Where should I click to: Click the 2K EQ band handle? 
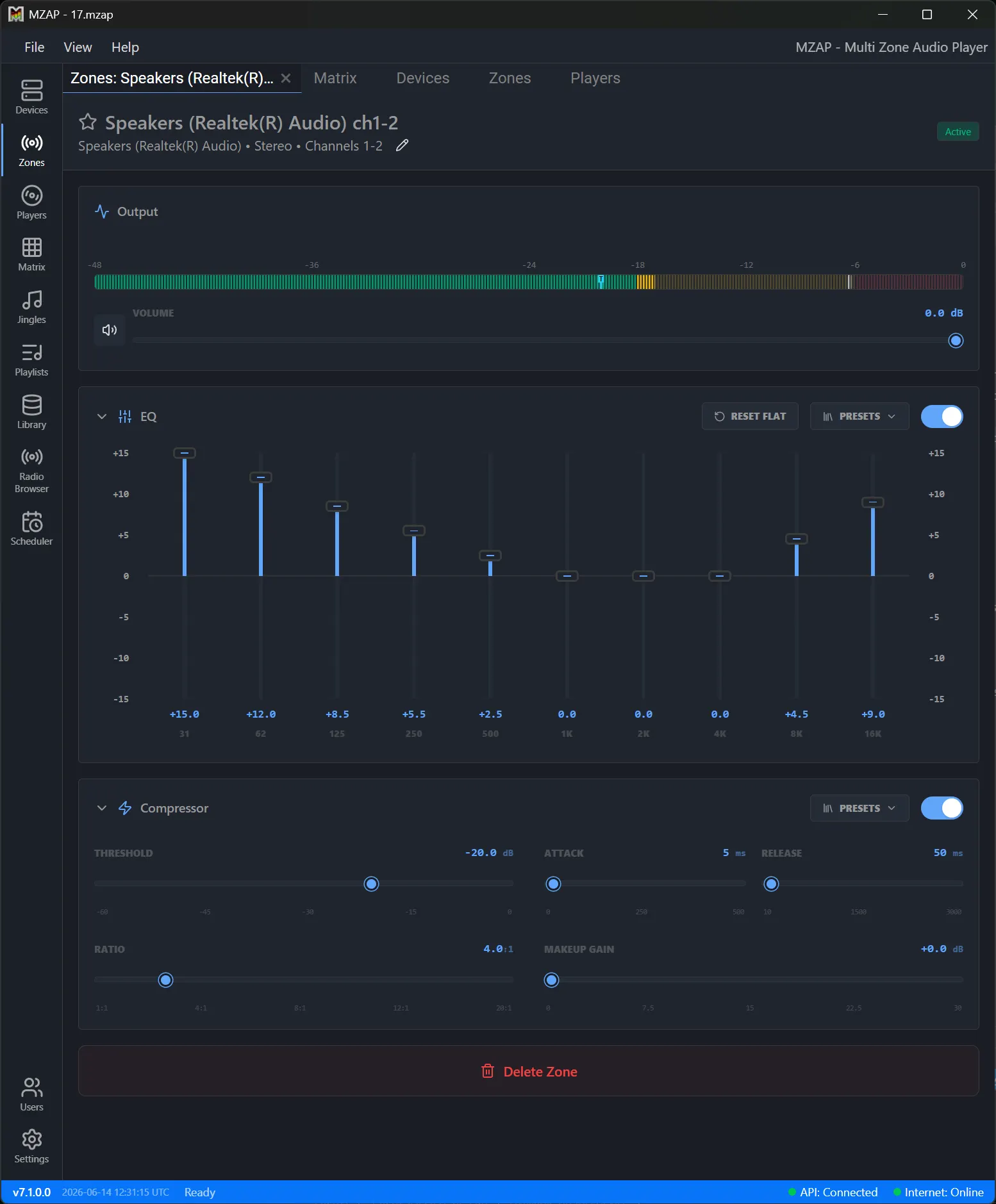[643, 576]
